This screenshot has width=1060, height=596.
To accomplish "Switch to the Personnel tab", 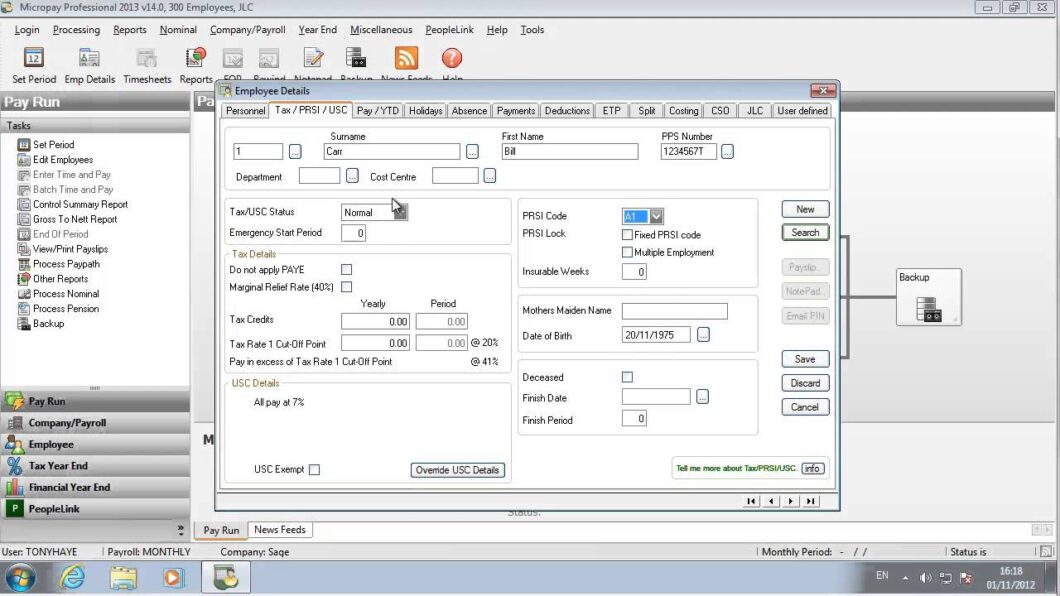I will pyautogui.click(x=245, y=111).
